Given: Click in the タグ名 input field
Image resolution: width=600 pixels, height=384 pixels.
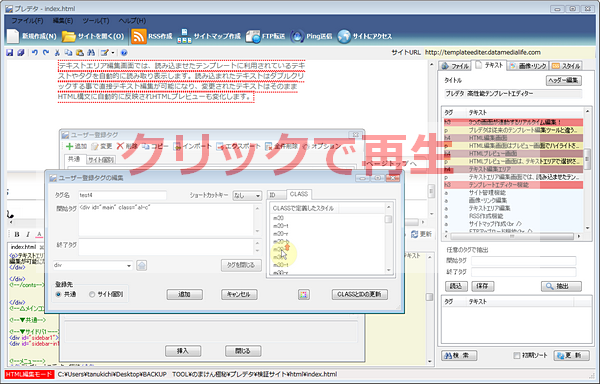Looking at the screenshot, I should pyautogui.click(x=122, y=195).
